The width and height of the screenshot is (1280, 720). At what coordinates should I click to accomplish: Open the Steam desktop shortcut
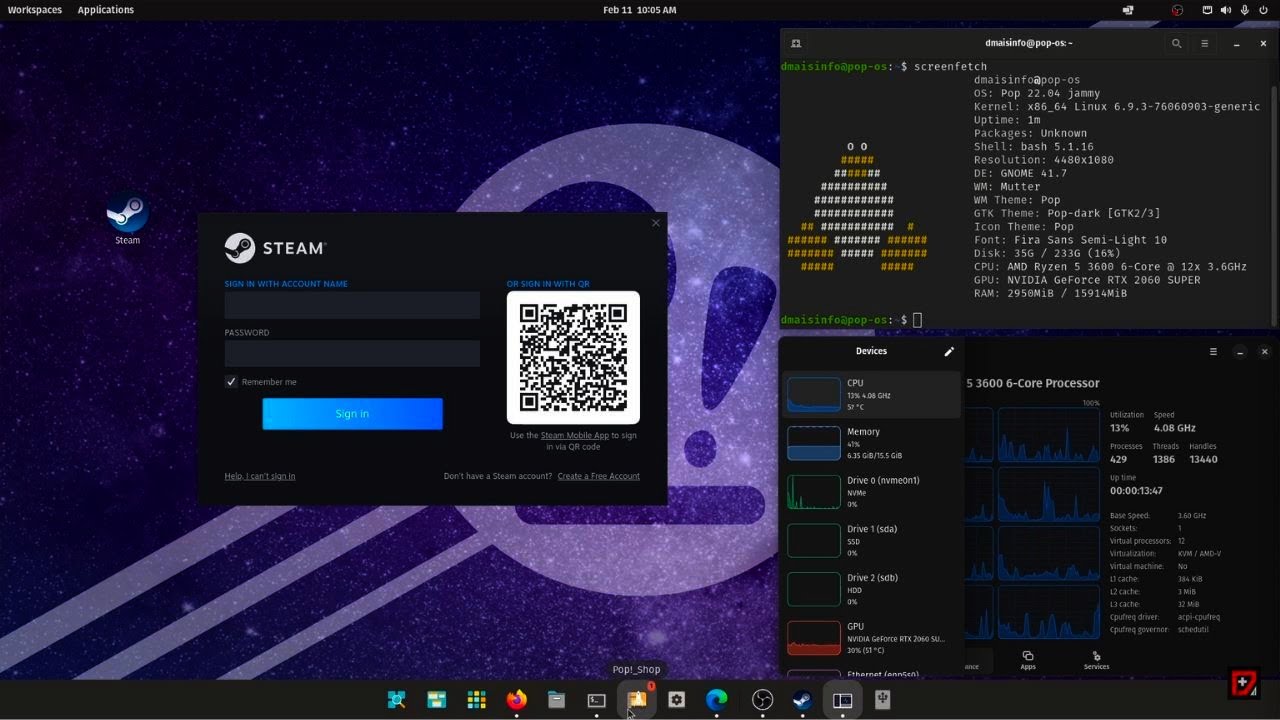[x=127, y=219]
